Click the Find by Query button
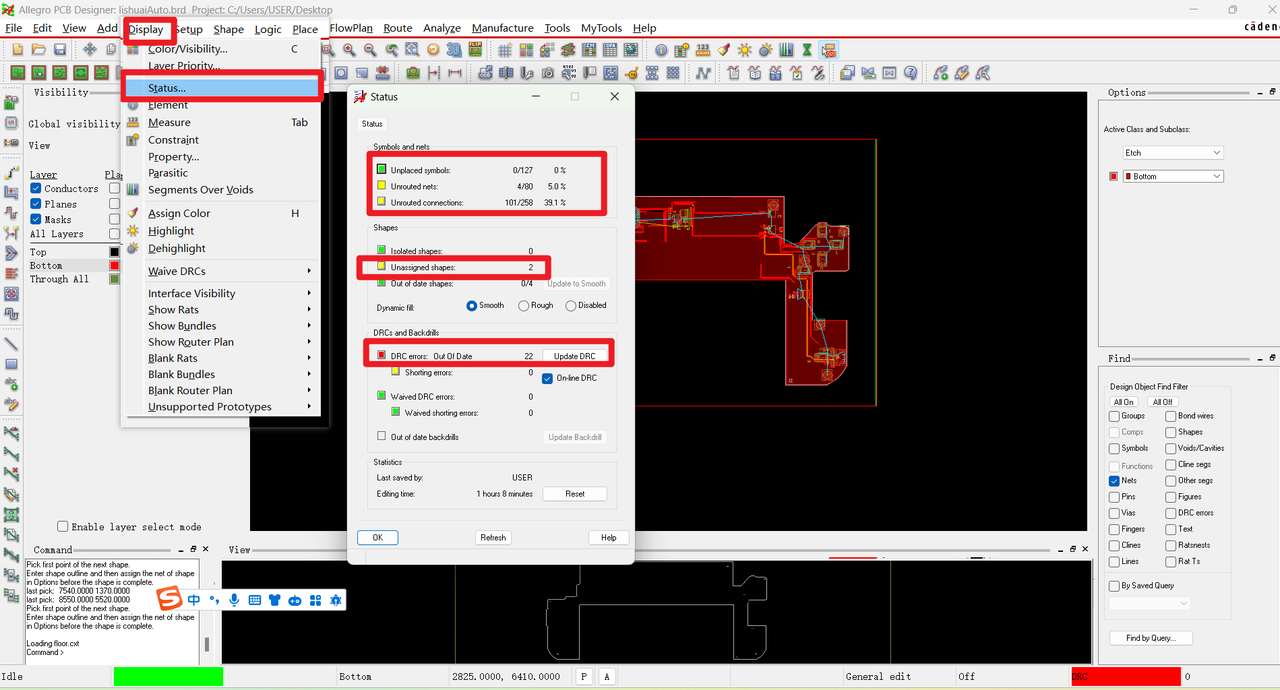Screen dimensions: 1280x690 1151,638
